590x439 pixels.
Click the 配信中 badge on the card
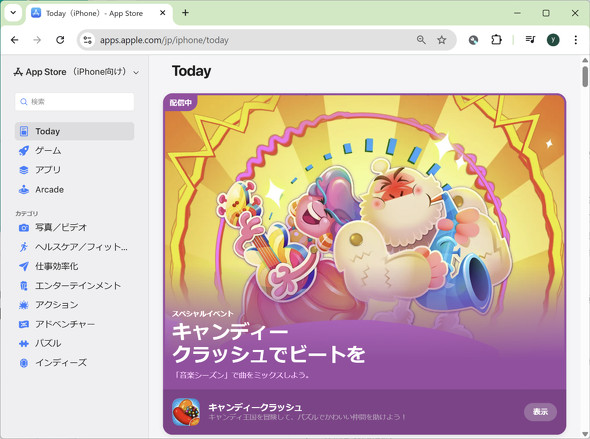pos(181,103)
